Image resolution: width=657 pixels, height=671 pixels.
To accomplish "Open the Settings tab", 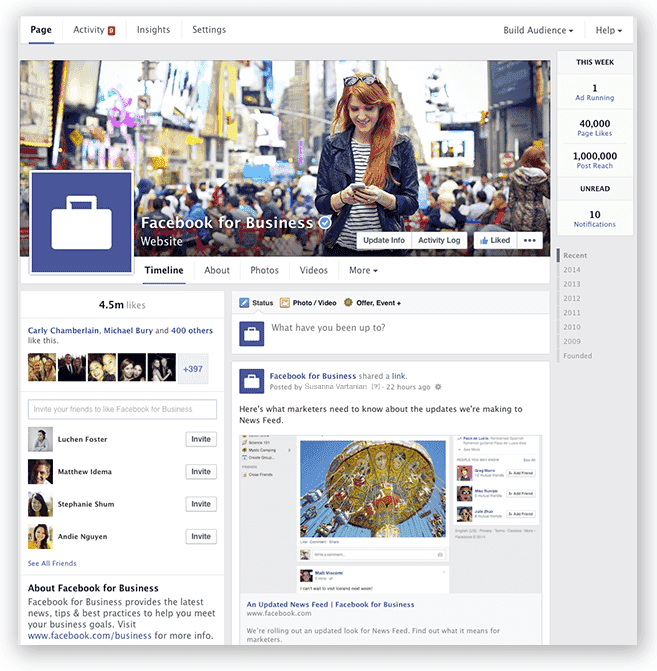I will 209,30.
